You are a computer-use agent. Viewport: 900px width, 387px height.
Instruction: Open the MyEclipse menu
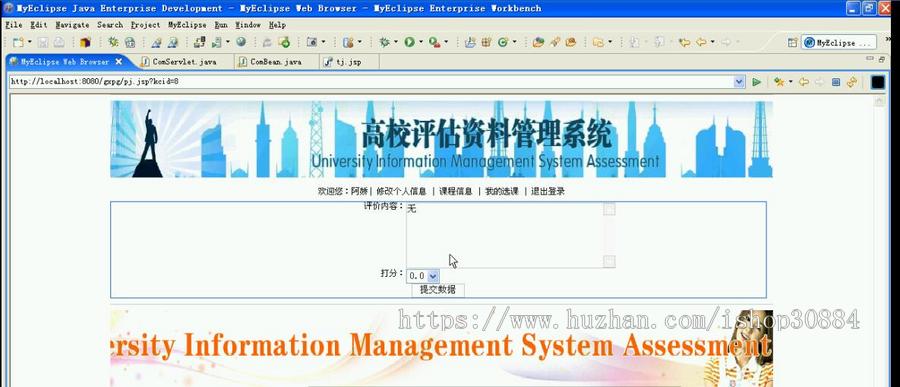coord(187,25)
